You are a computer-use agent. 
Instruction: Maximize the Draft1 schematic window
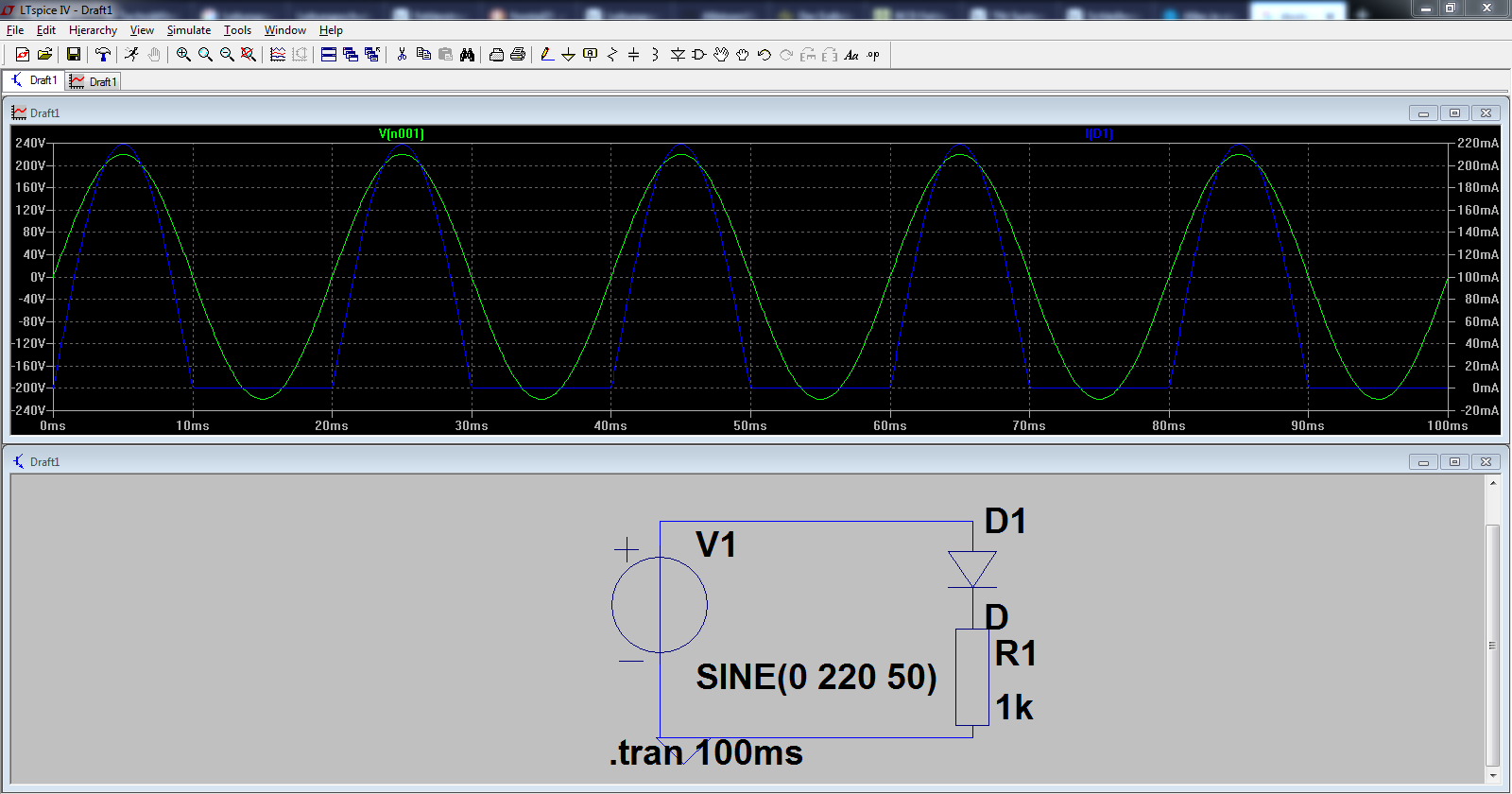(x=1454, y=462)
